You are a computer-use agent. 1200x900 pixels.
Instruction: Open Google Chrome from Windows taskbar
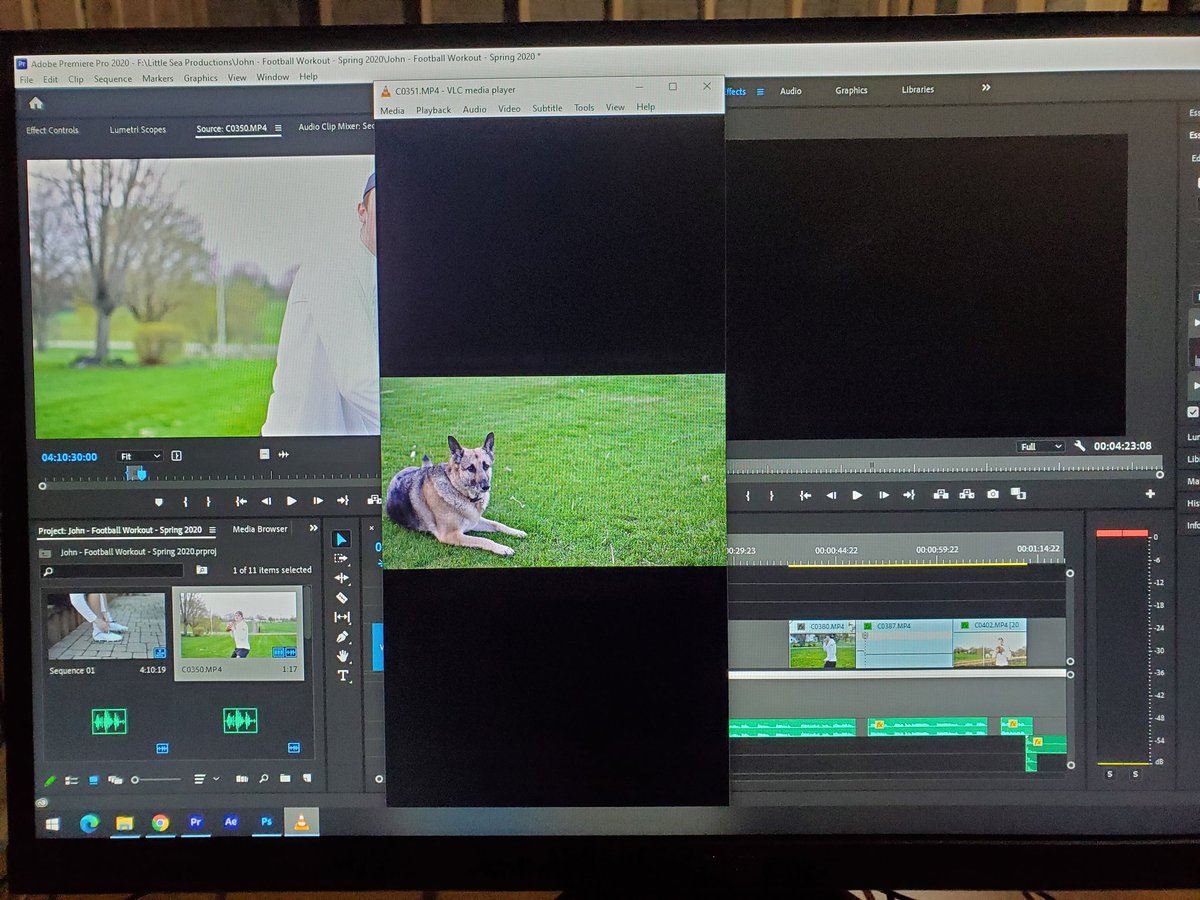coord(160,823)
